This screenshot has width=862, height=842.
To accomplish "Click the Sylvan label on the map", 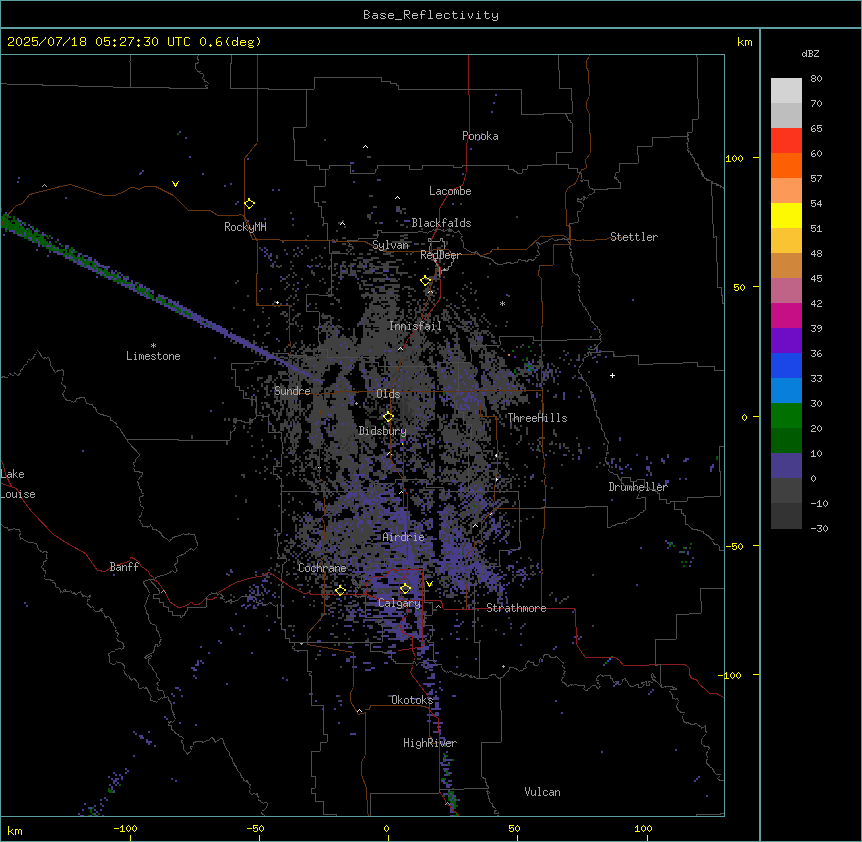I will [x=390, y=245].
